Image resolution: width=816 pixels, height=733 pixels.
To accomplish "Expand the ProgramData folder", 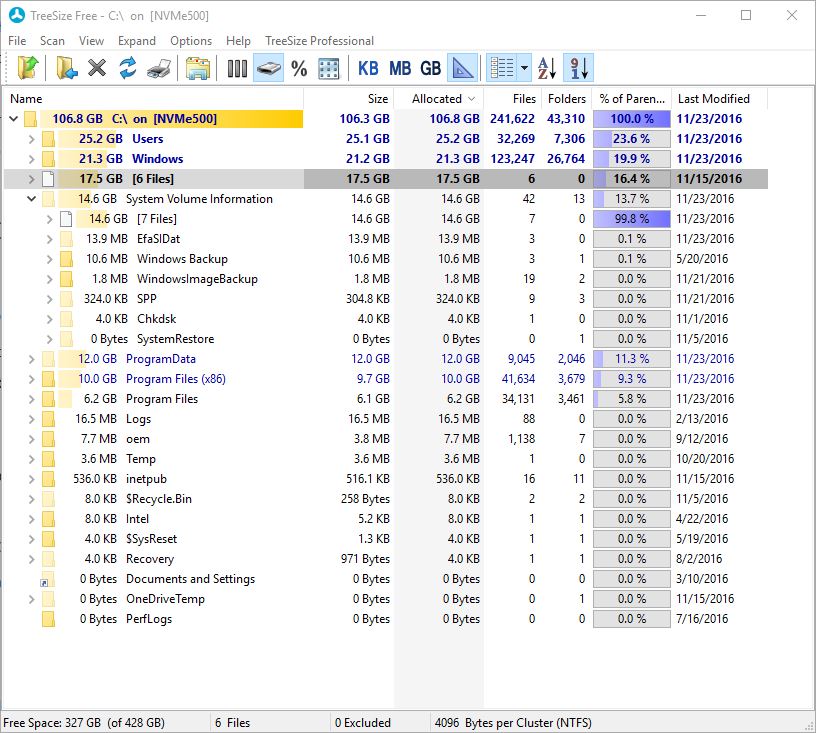I will coord(32,359).
